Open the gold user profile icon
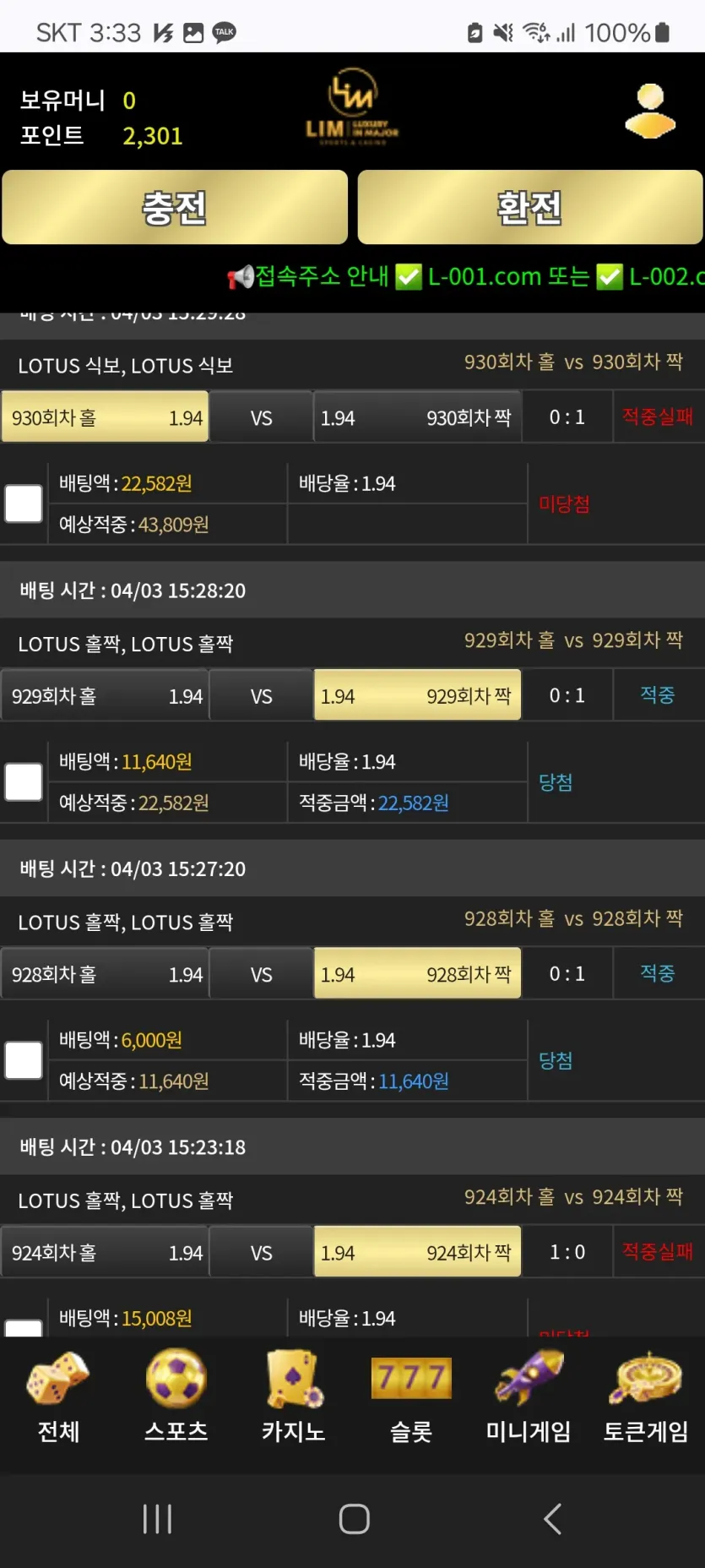This screenshot has width=705, height=1568. tap(650, 111)
